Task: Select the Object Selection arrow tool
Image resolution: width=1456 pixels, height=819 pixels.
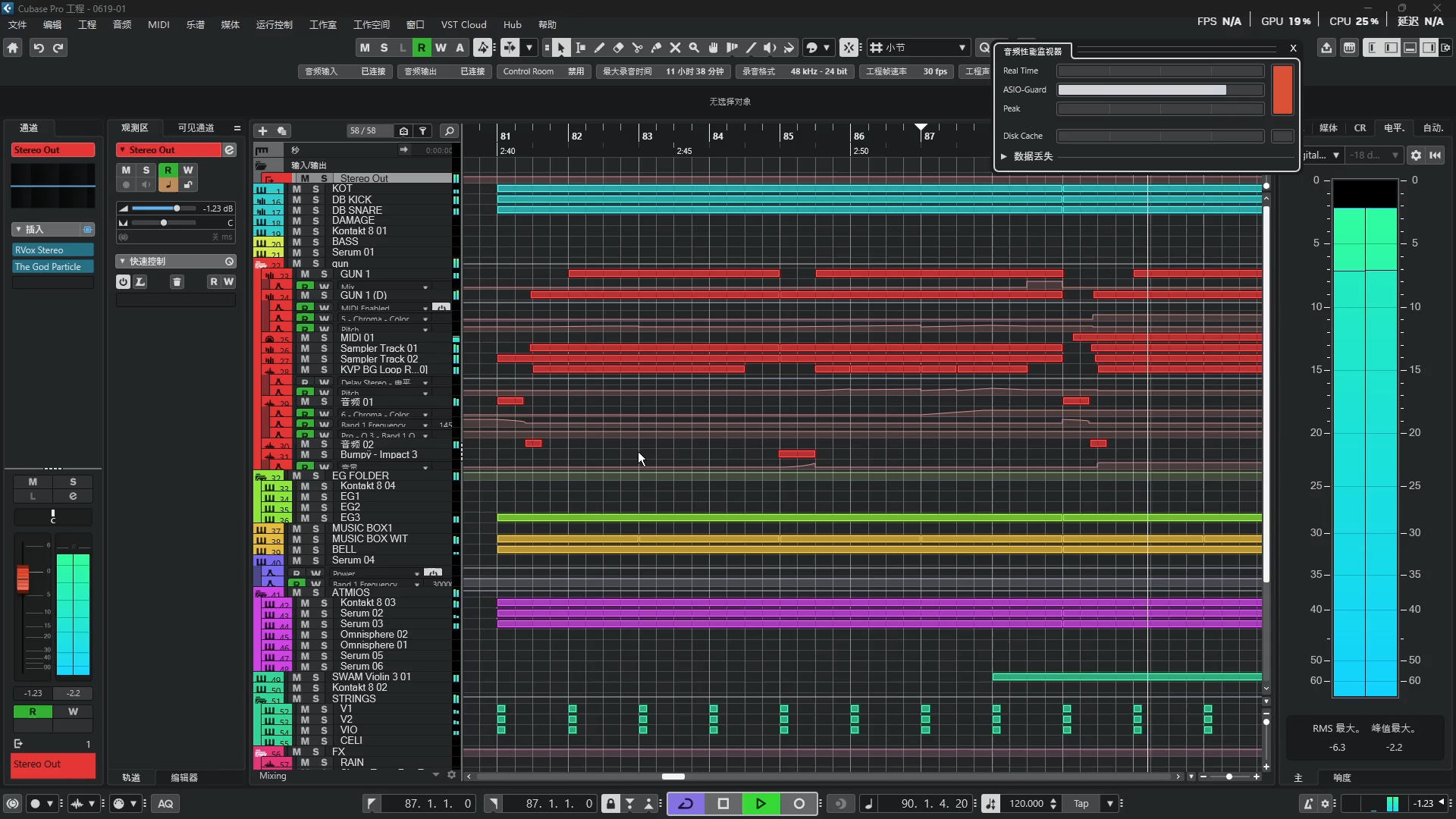Action: (x=561, y=48)
